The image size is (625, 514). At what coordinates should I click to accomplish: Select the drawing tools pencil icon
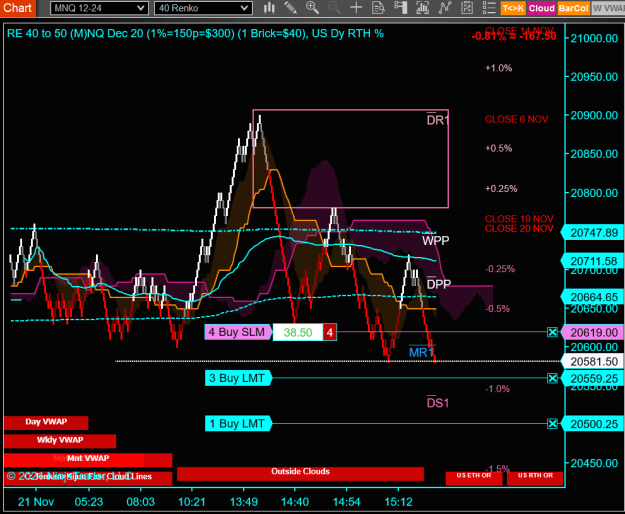(291, 8)
